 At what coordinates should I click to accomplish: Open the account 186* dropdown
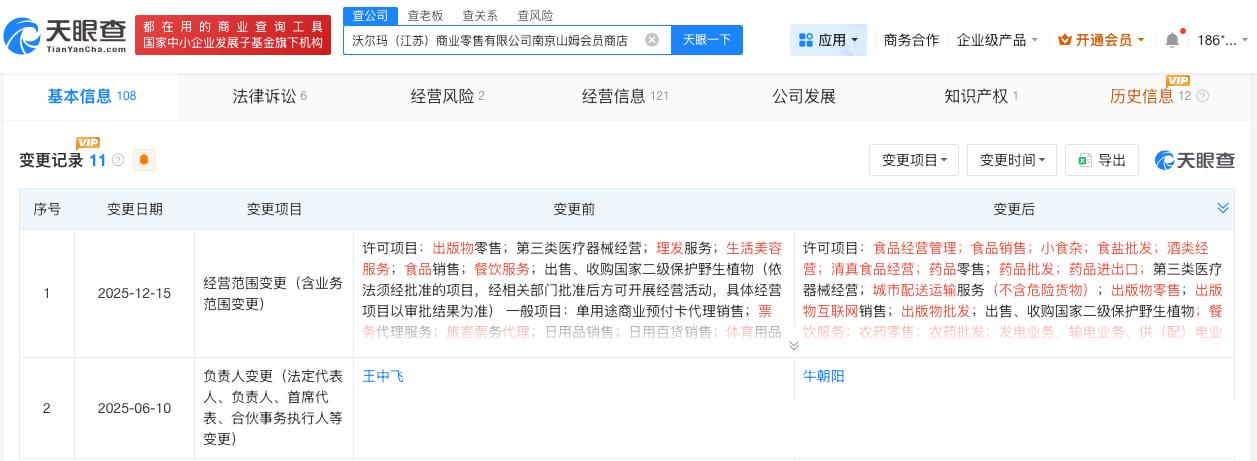pos(1222,40)
